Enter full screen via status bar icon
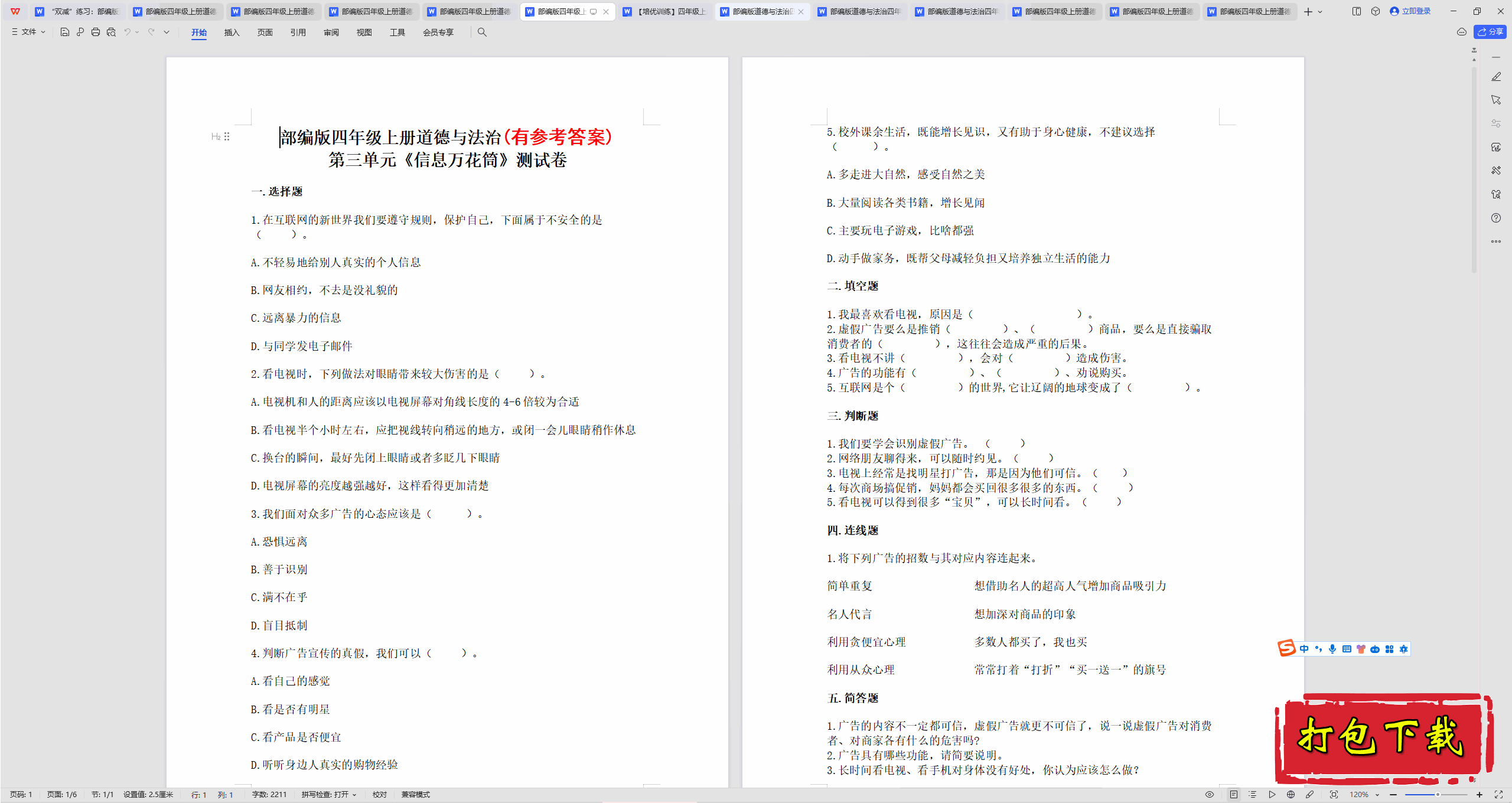The width and height of the screenshot is (1512, 803). 1498,795
